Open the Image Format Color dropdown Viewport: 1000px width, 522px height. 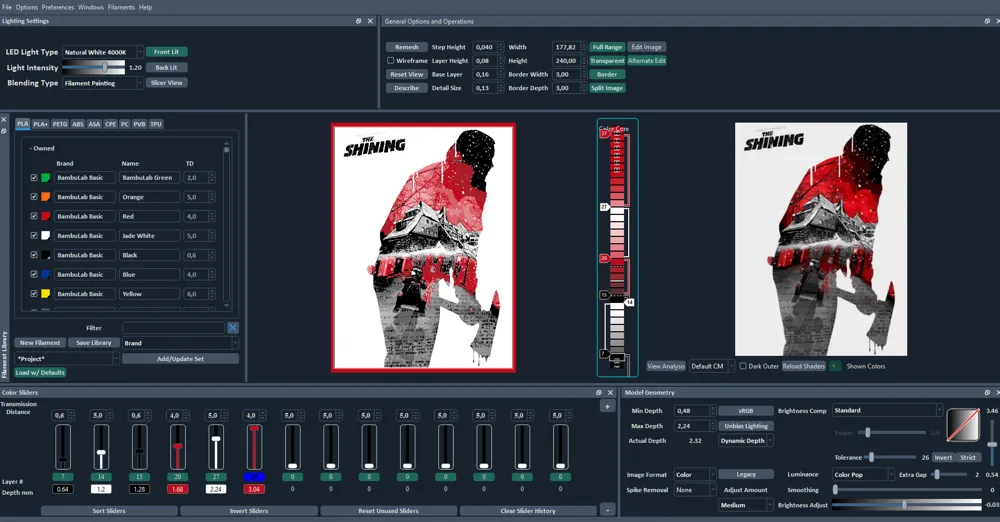click(x=695, y=475)
